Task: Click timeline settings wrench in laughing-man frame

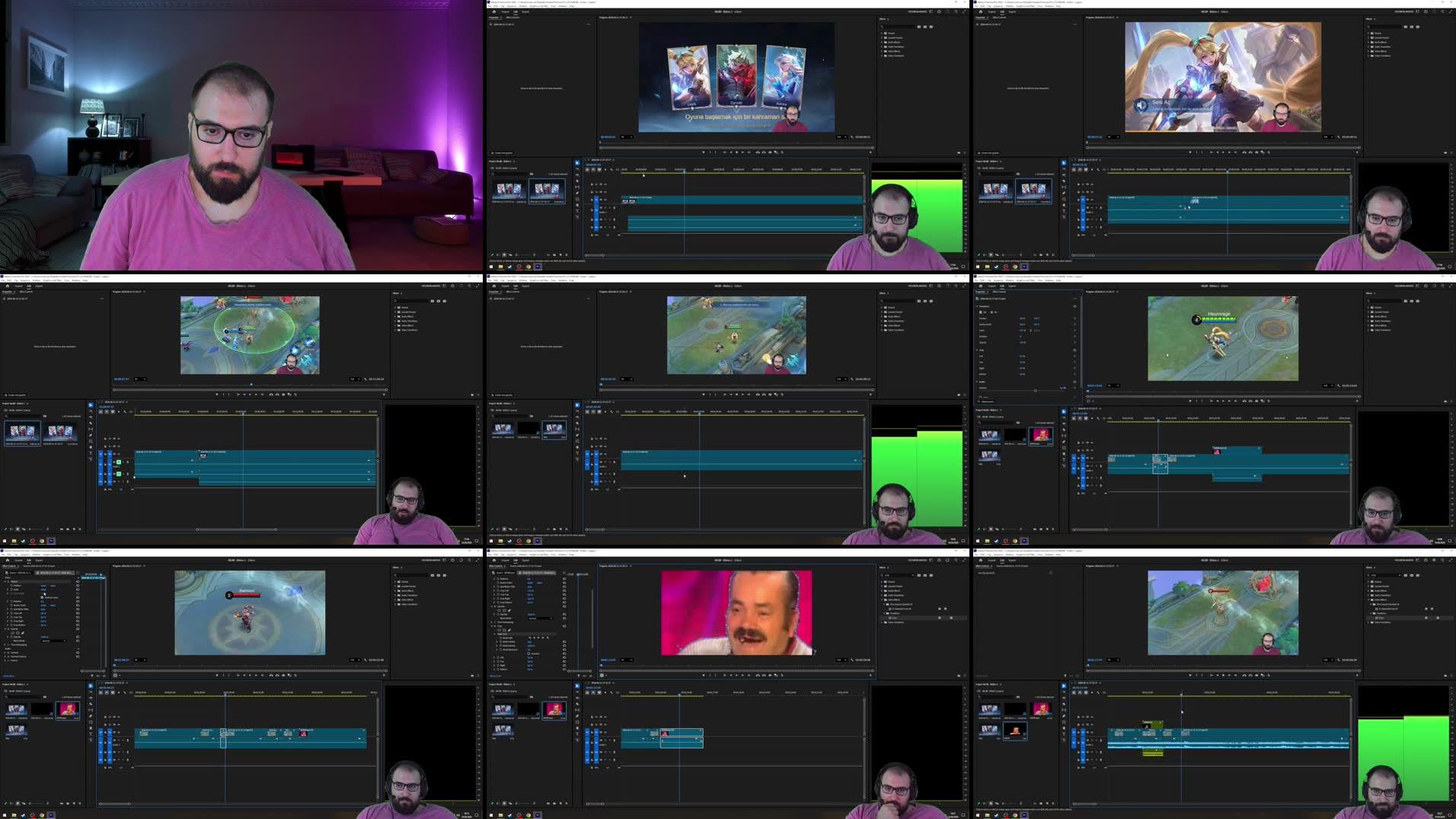Action: [x=611, y=693]
